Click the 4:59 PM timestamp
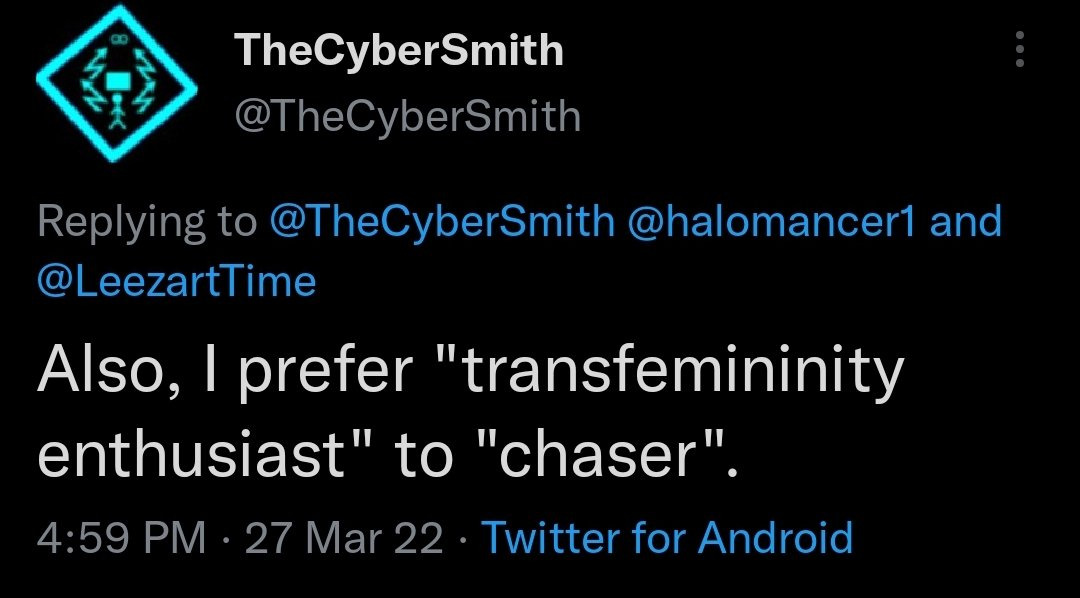 pyautogui.click(x=122, y=538)
